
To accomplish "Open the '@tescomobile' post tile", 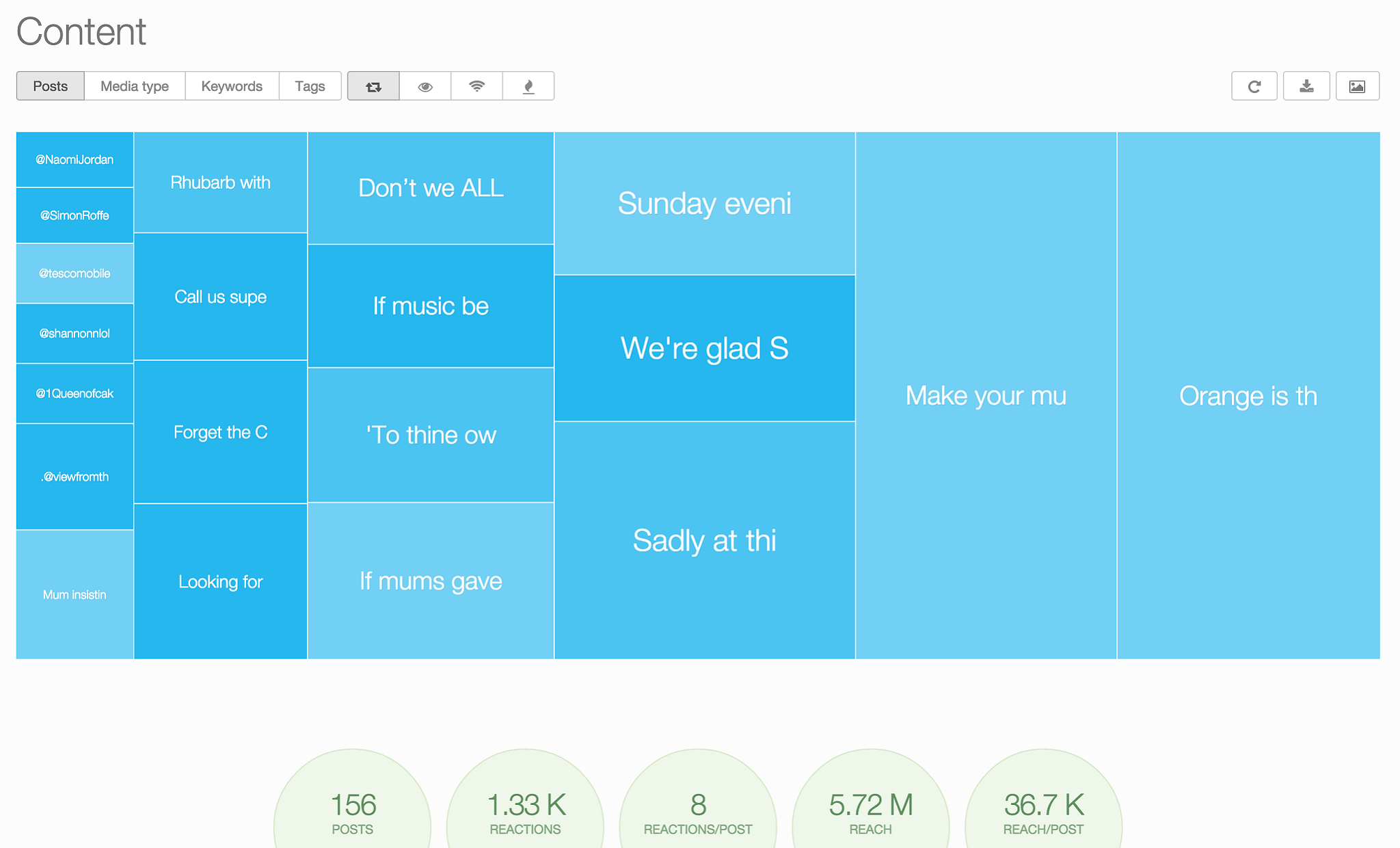I will [x=75, y=274].
